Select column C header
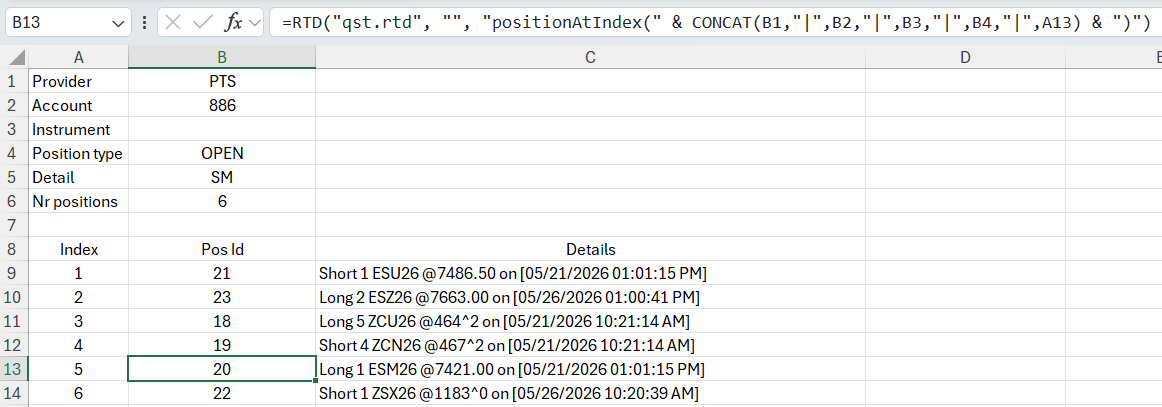Image resolution: width=1162 pixels, height=407 pixels. (x=591, y=56)
